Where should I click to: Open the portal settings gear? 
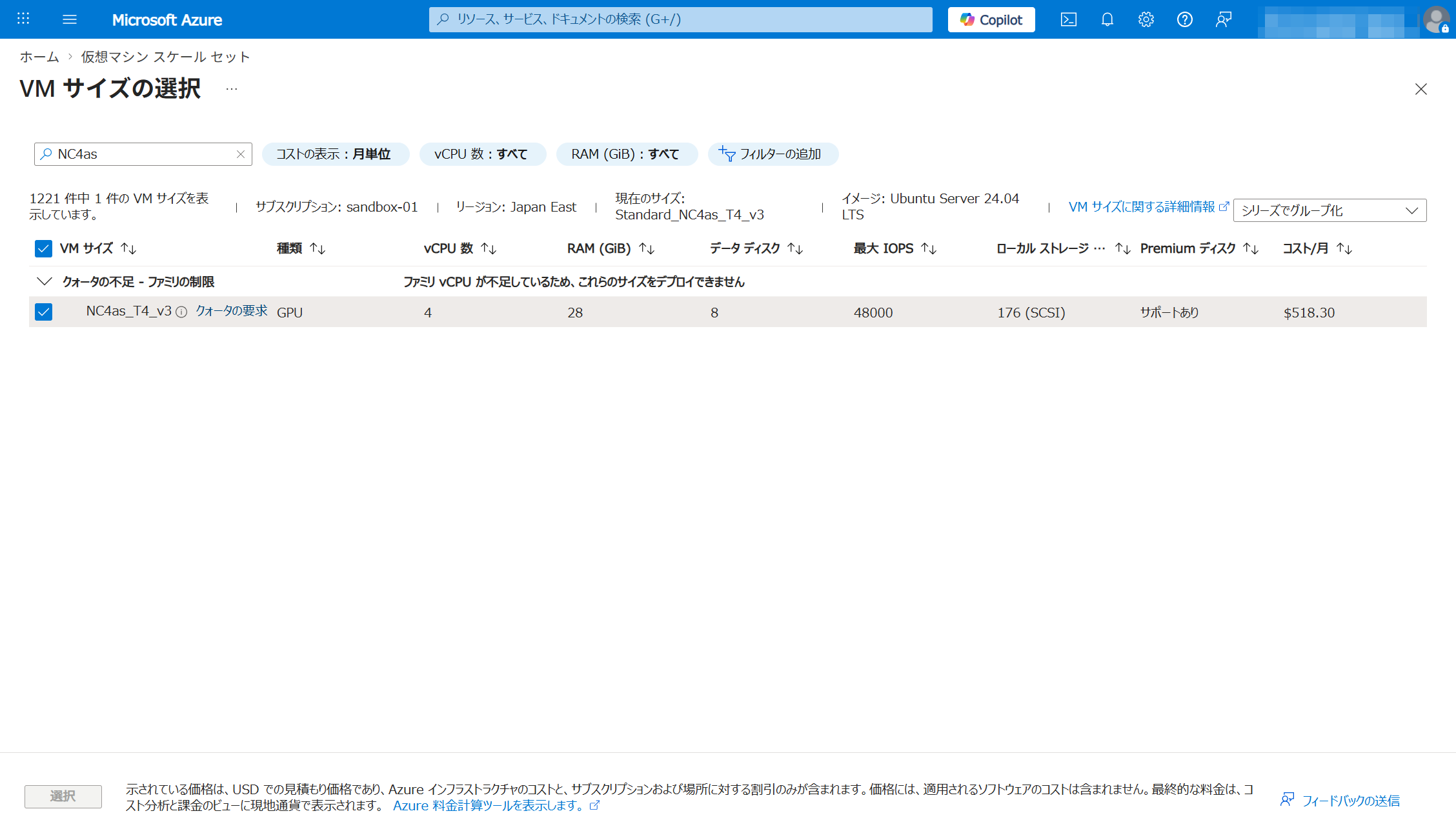coord(1146,19)
